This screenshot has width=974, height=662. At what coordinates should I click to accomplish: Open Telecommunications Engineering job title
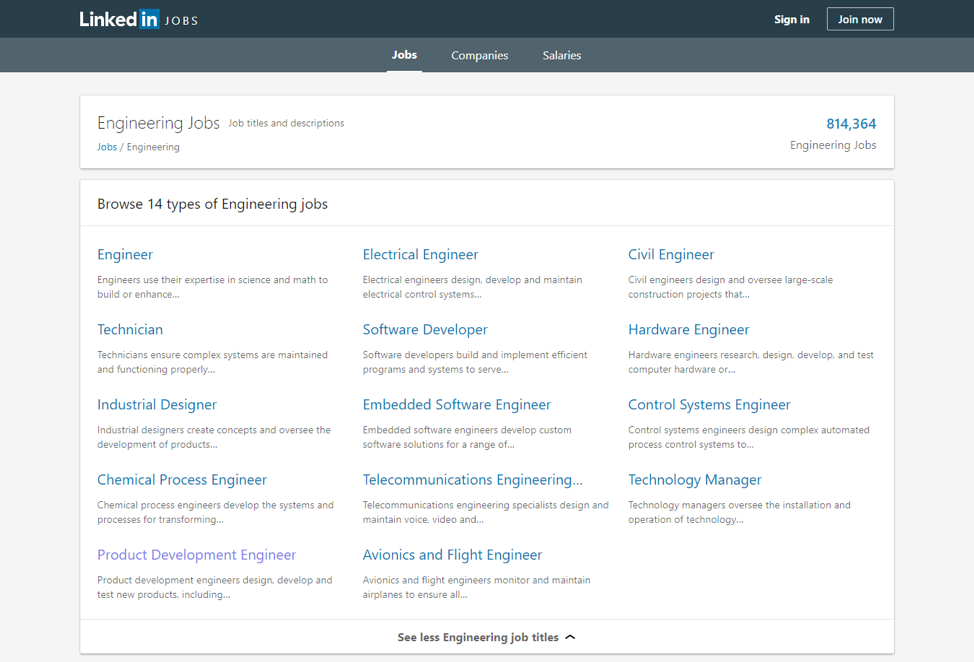tap(473, 479)
